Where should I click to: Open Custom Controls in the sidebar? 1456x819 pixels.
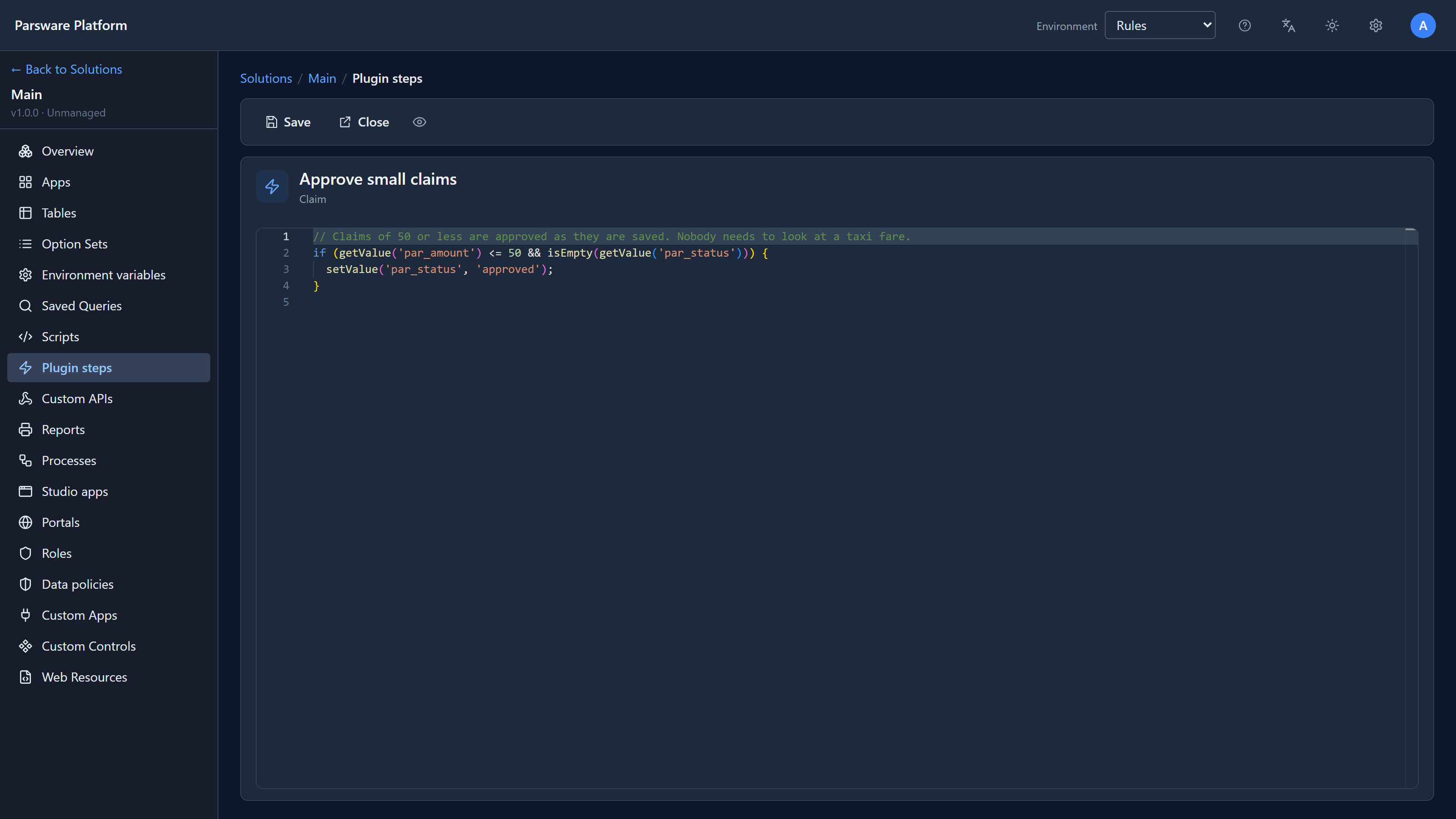point(109,646)
